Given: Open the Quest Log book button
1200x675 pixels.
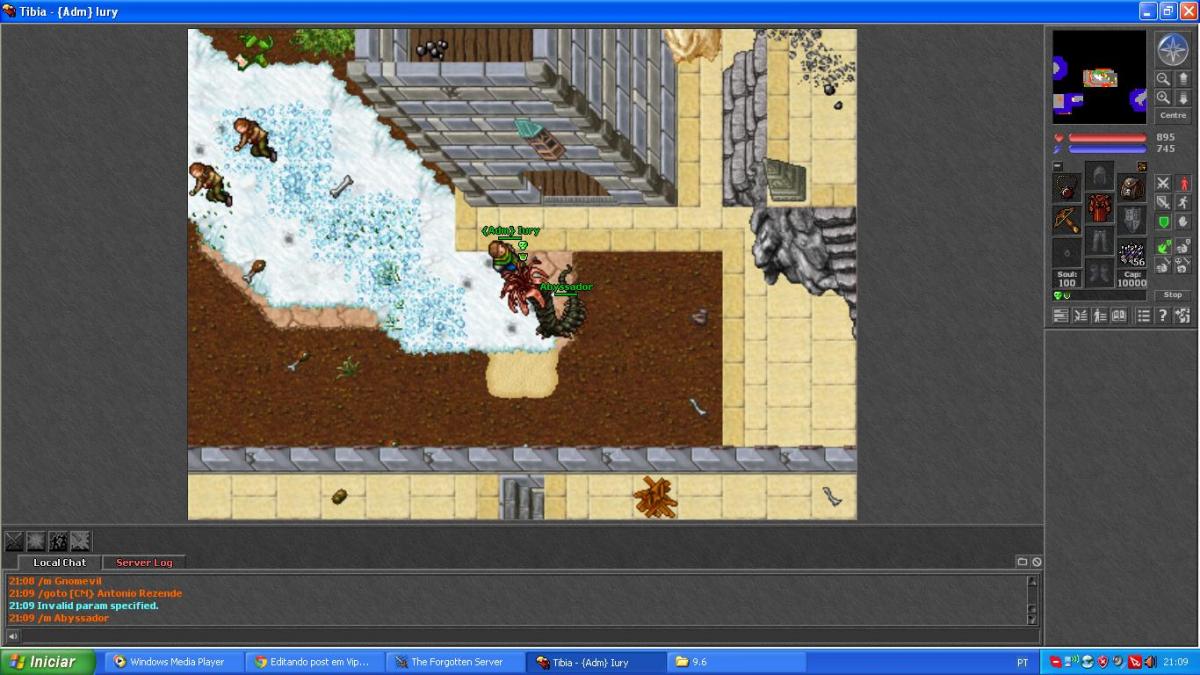Looking at the screenshot, I should [x=1119, y=316].
